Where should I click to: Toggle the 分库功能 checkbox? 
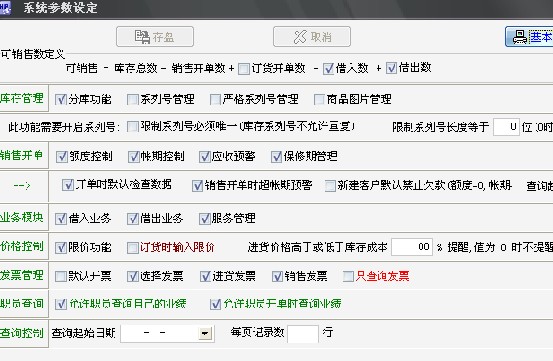pyautogui.click(x=61, y=100)
